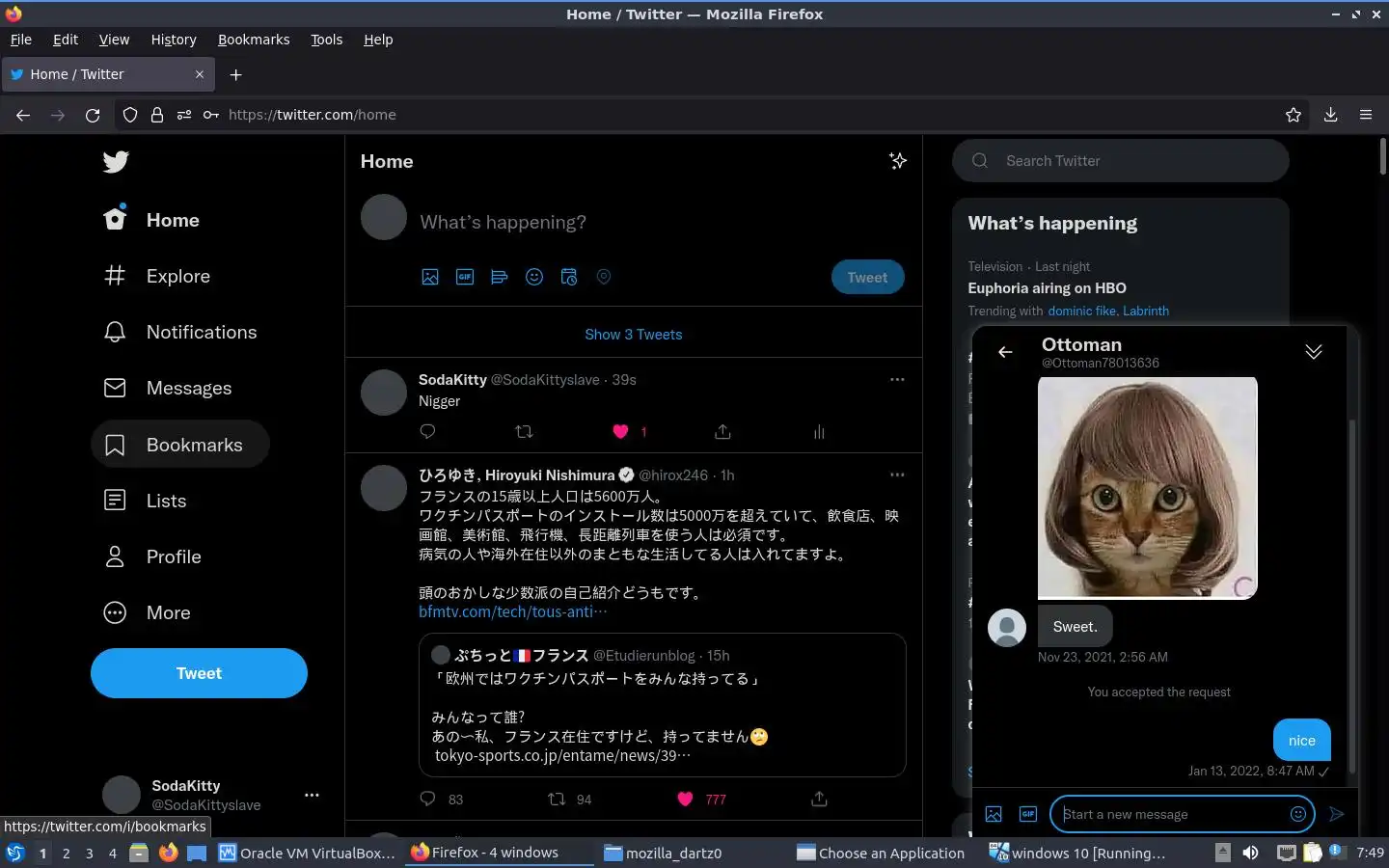
Task: Schedule tweet with calendar icon
Action: coord(569,277)
